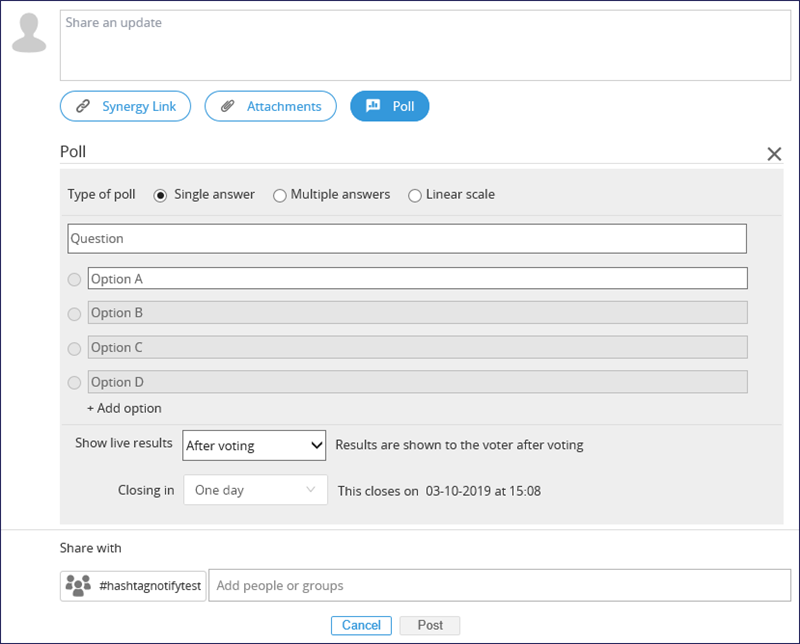Open the Show live results dropdown
800x644 pixels.
click(x=254, y=446)
